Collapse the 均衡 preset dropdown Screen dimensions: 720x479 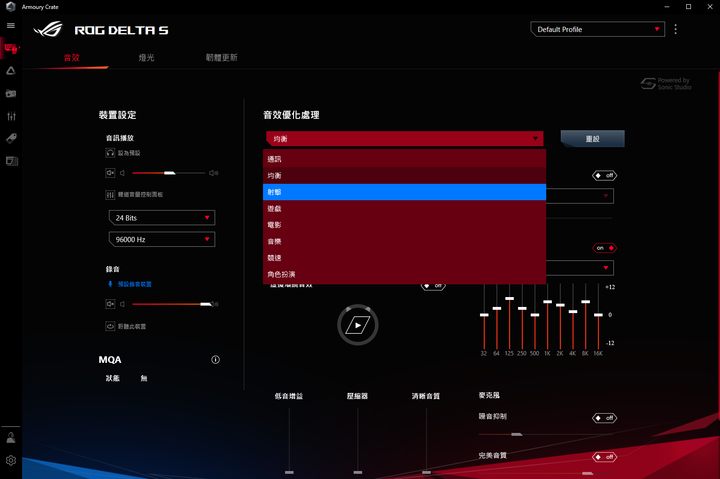405,139
